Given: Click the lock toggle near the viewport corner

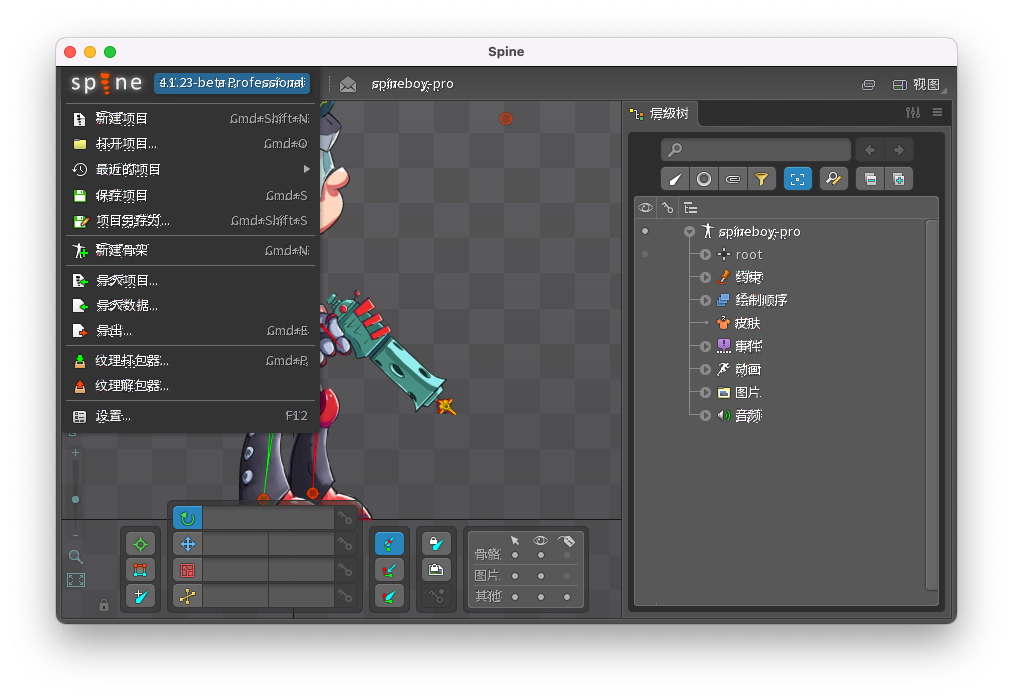Looking at the screenshot, I should (104, 606).
